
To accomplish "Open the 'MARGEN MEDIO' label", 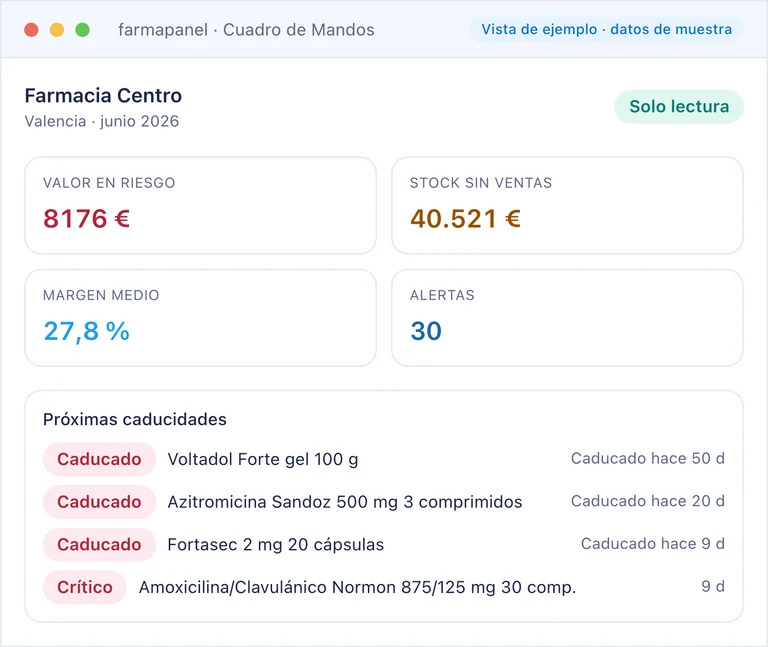I will tap(101, 295).
